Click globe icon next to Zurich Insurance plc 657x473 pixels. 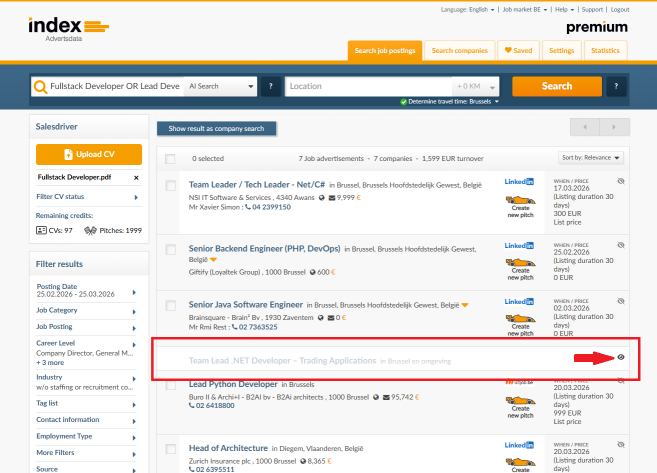[x=303, y=461]
